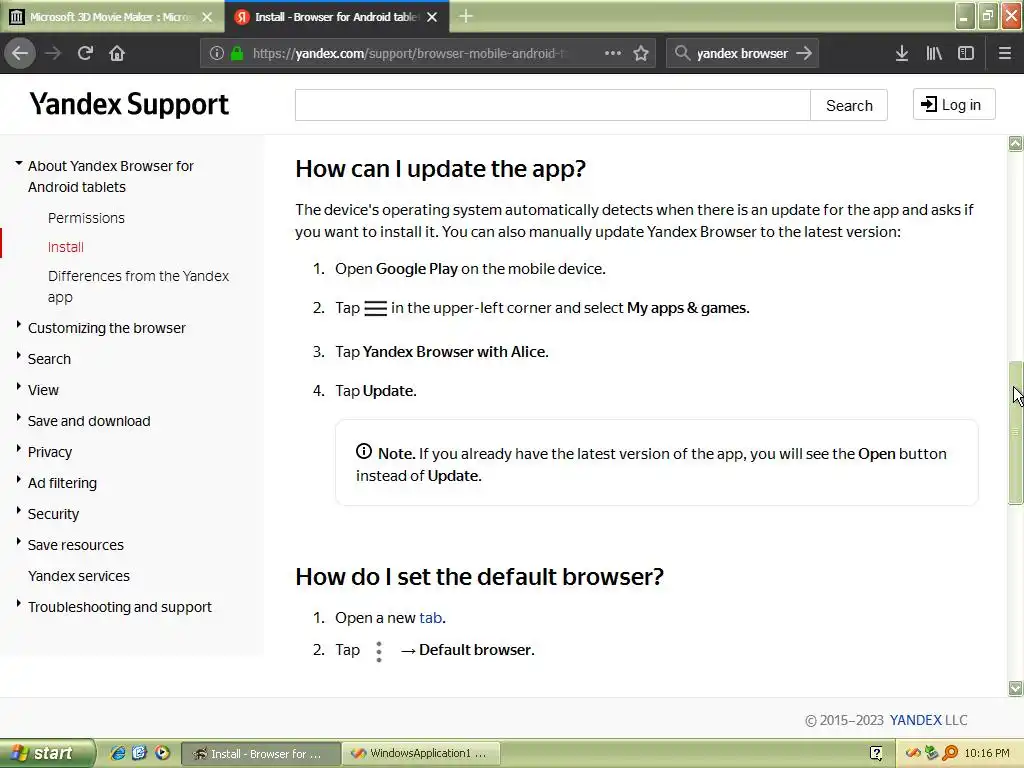Expand the Save resources section
1024x768 pixels.
[x=76, y=545]
